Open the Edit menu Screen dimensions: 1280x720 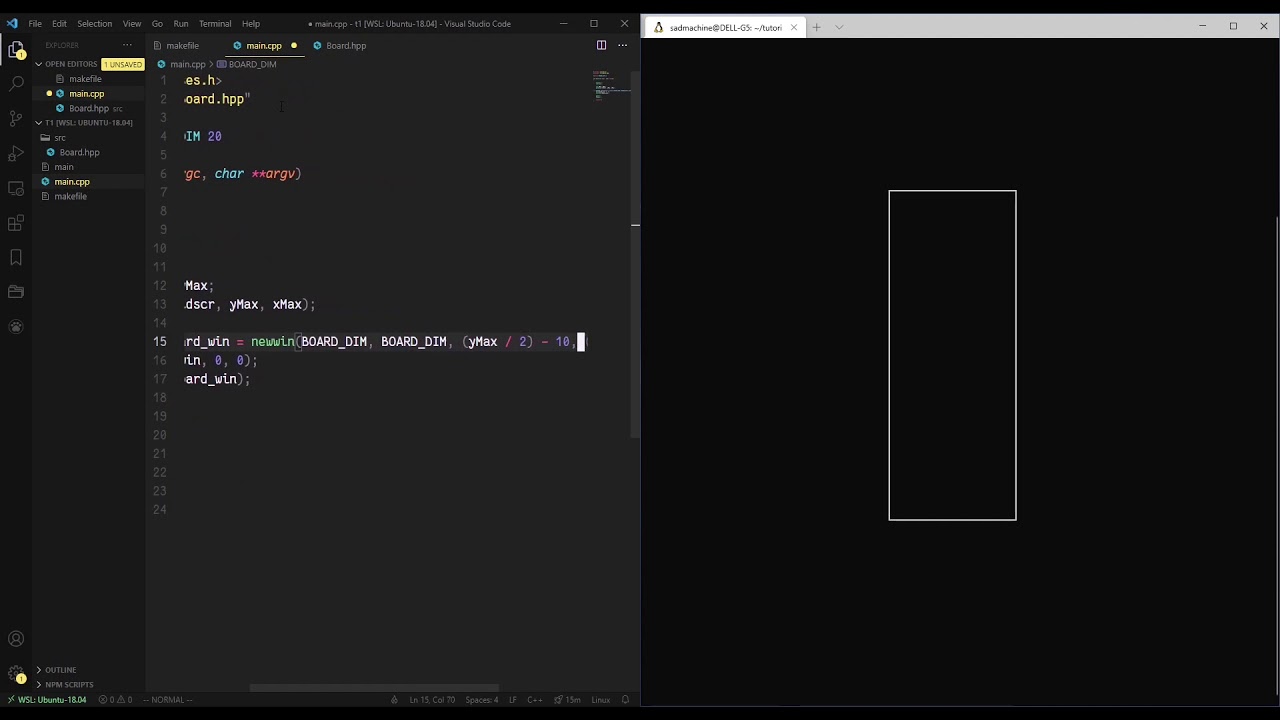coord(59,23)
